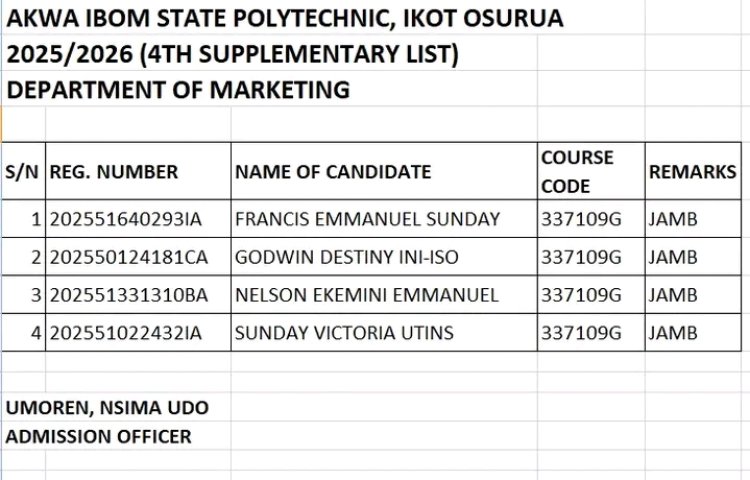This screenshot has width=750, height=480.
Task: Select the '2025/2026 (4TH SUPPLEMENTARY LIST)' cell
Action: [232, 54]
